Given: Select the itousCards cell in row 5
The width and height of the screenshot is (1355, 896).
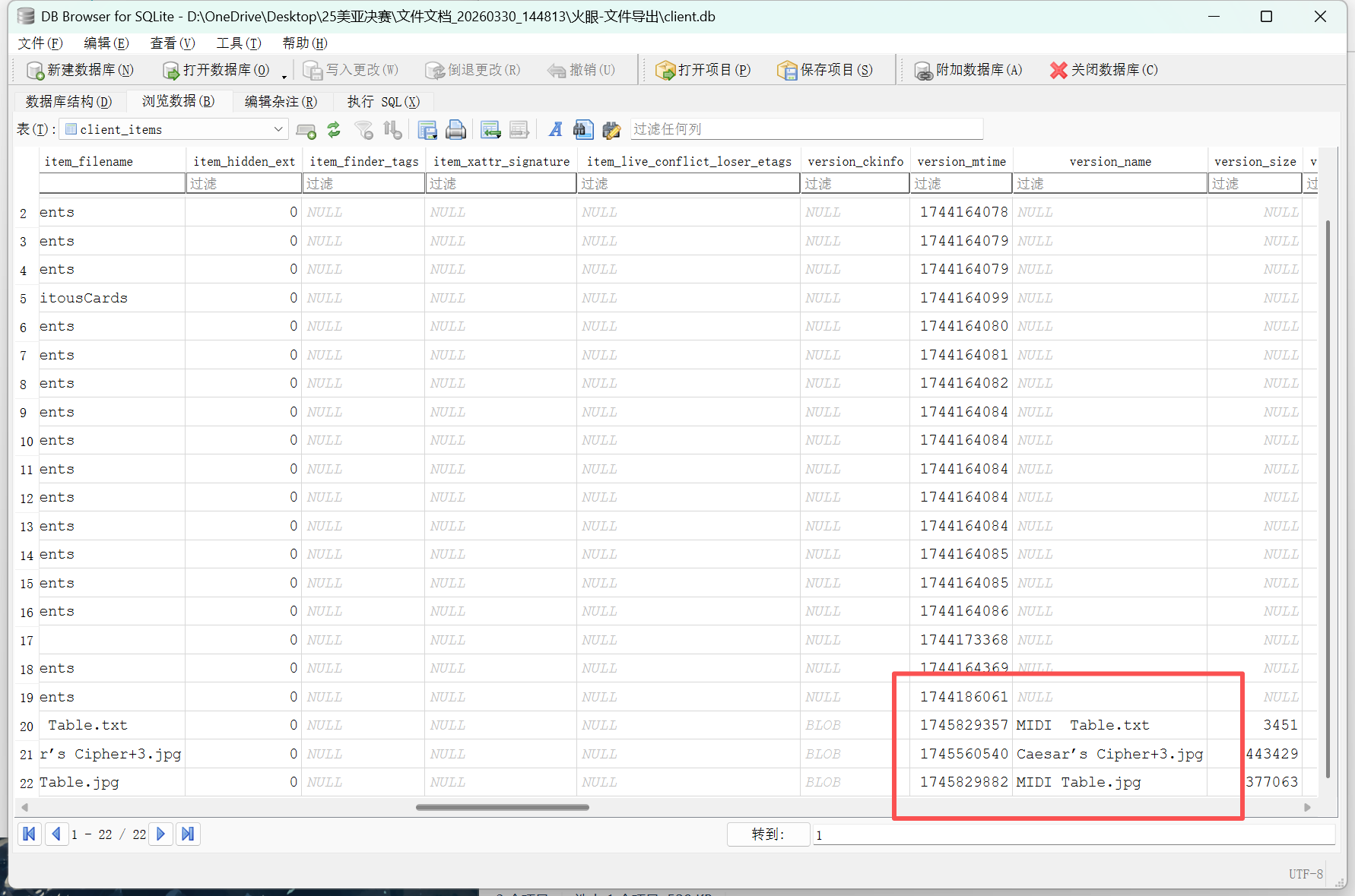Looking at the screenshot, I should click(x=113, y=298).
